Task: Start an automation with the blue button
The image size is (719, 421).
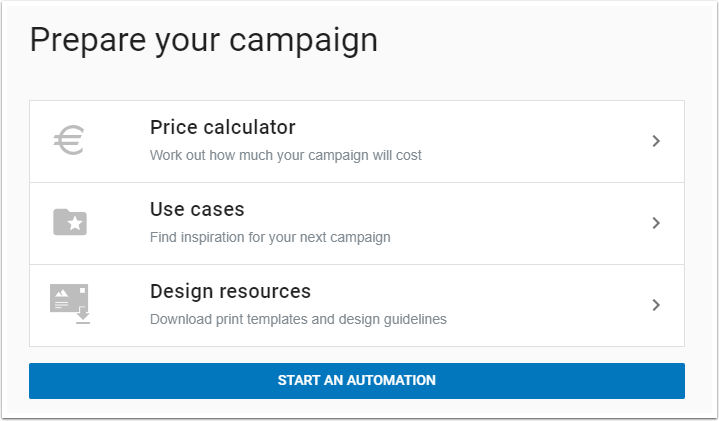Action: coord(357,381)
